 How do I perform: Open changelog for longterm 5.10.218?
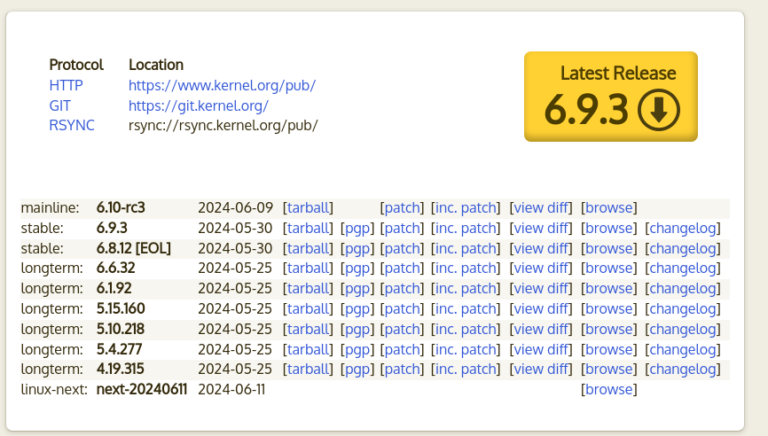coord(683,329)
